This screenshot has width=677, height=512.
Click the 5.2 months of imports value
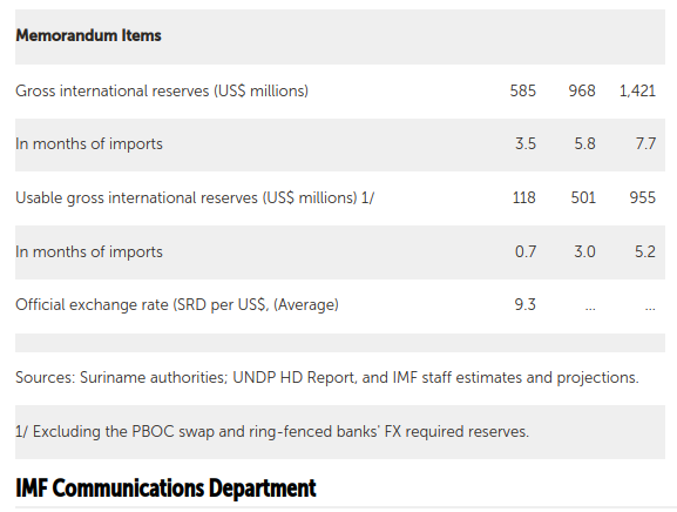tap(645, 252)
